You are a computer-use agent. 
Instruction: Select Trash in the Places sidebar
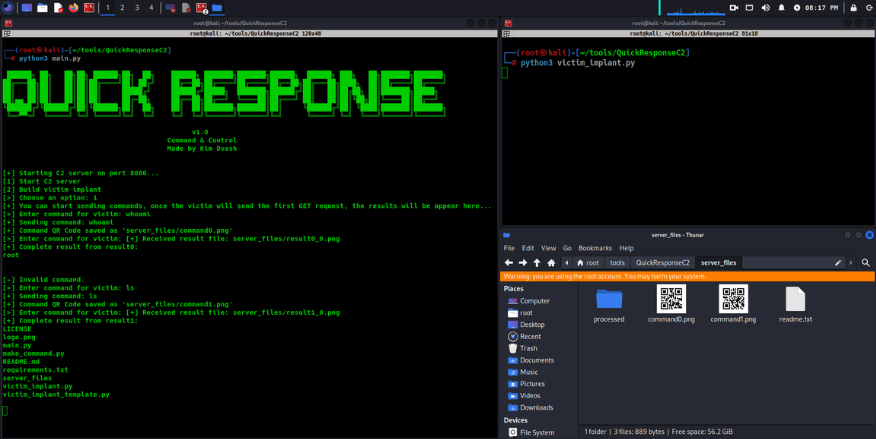528,348
